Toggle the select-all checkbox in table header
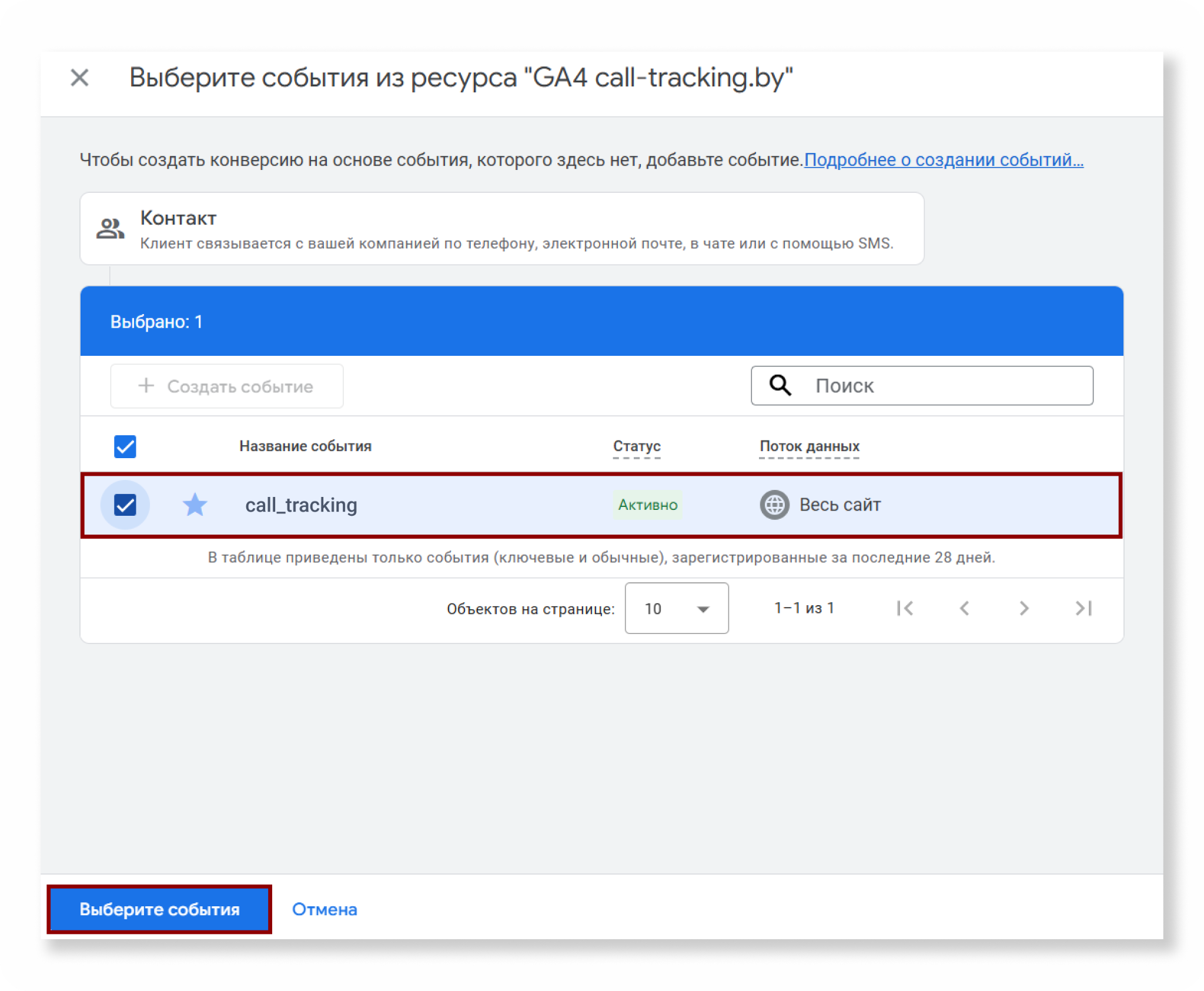The width and height of the screenshot is (1204, 991). [x=125, y=446]
